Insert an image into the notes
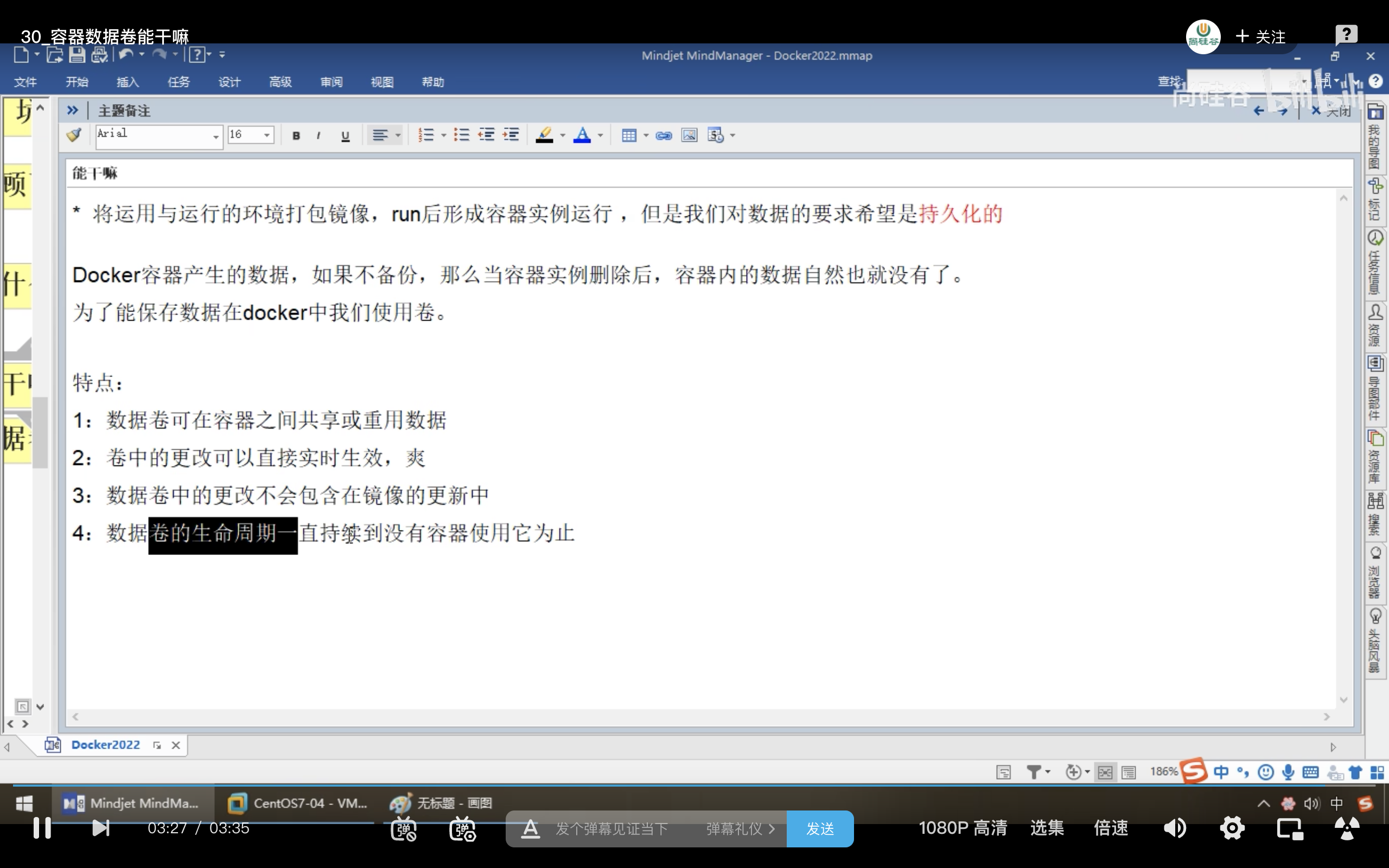The height and width of the screenshot is (868, 1389). coord(689,136)
